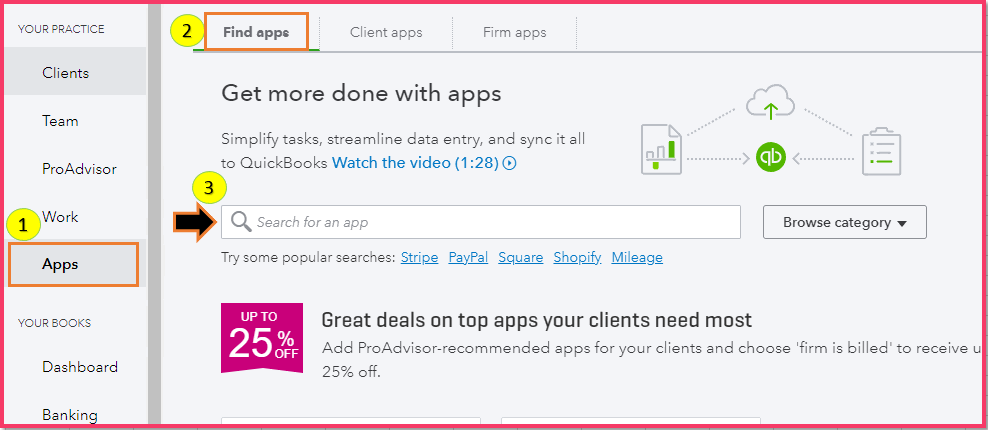Click the sidebar vertical scrollbar
Screen dimensions: 988x430
(x=154, y=214)
